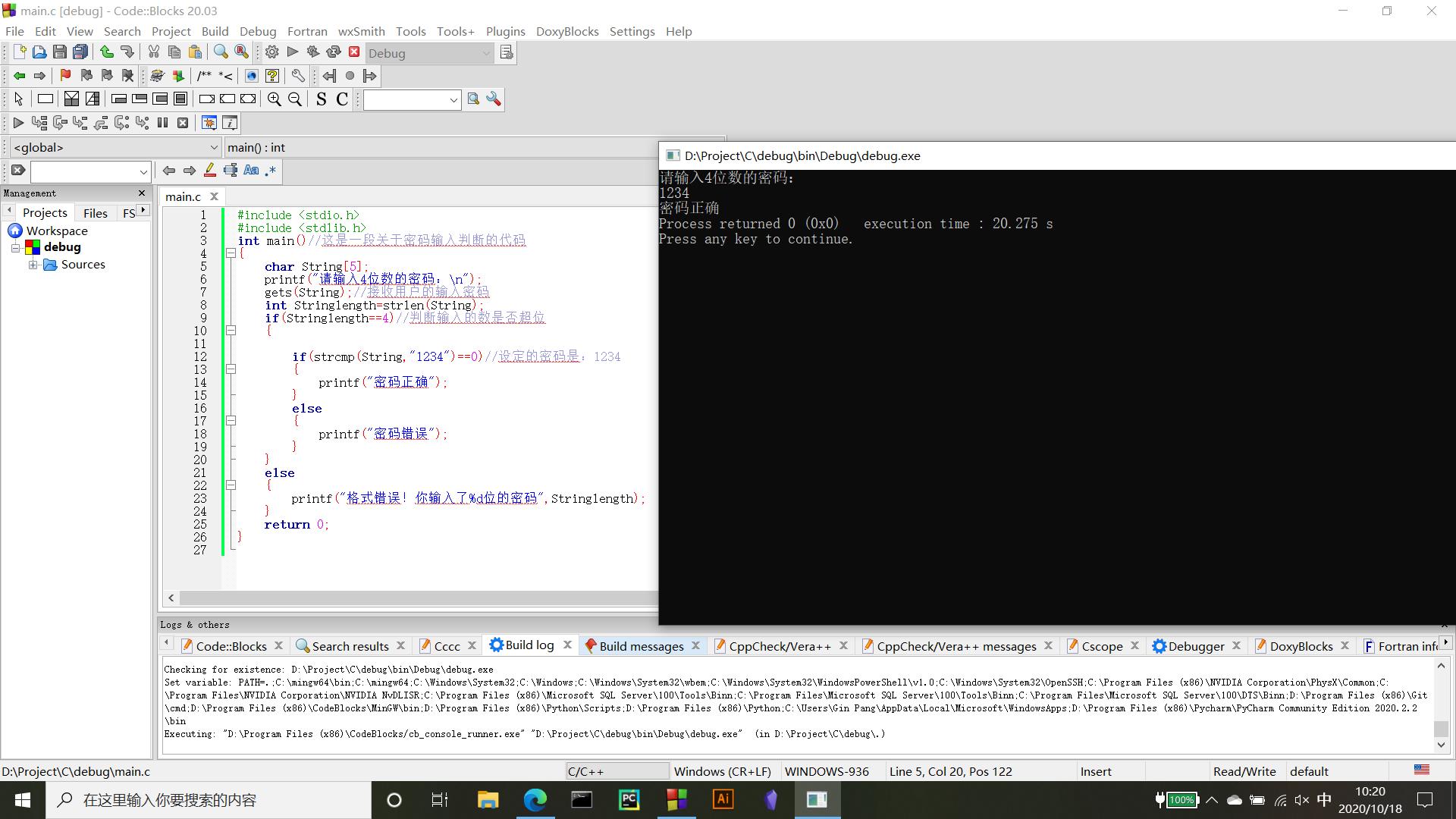Start debugging with Debug/Continue arrow
Viewport: 1456px width, 819px height.
[x=18, y=123]
